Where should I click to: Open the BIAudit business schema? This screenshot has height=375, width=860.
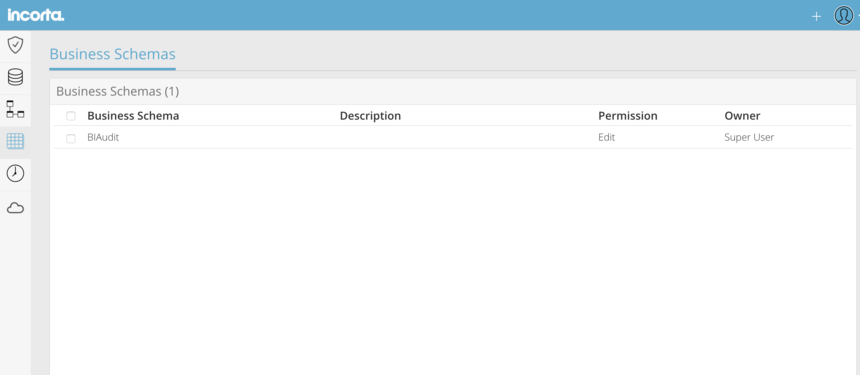click(x=103, y=138)
